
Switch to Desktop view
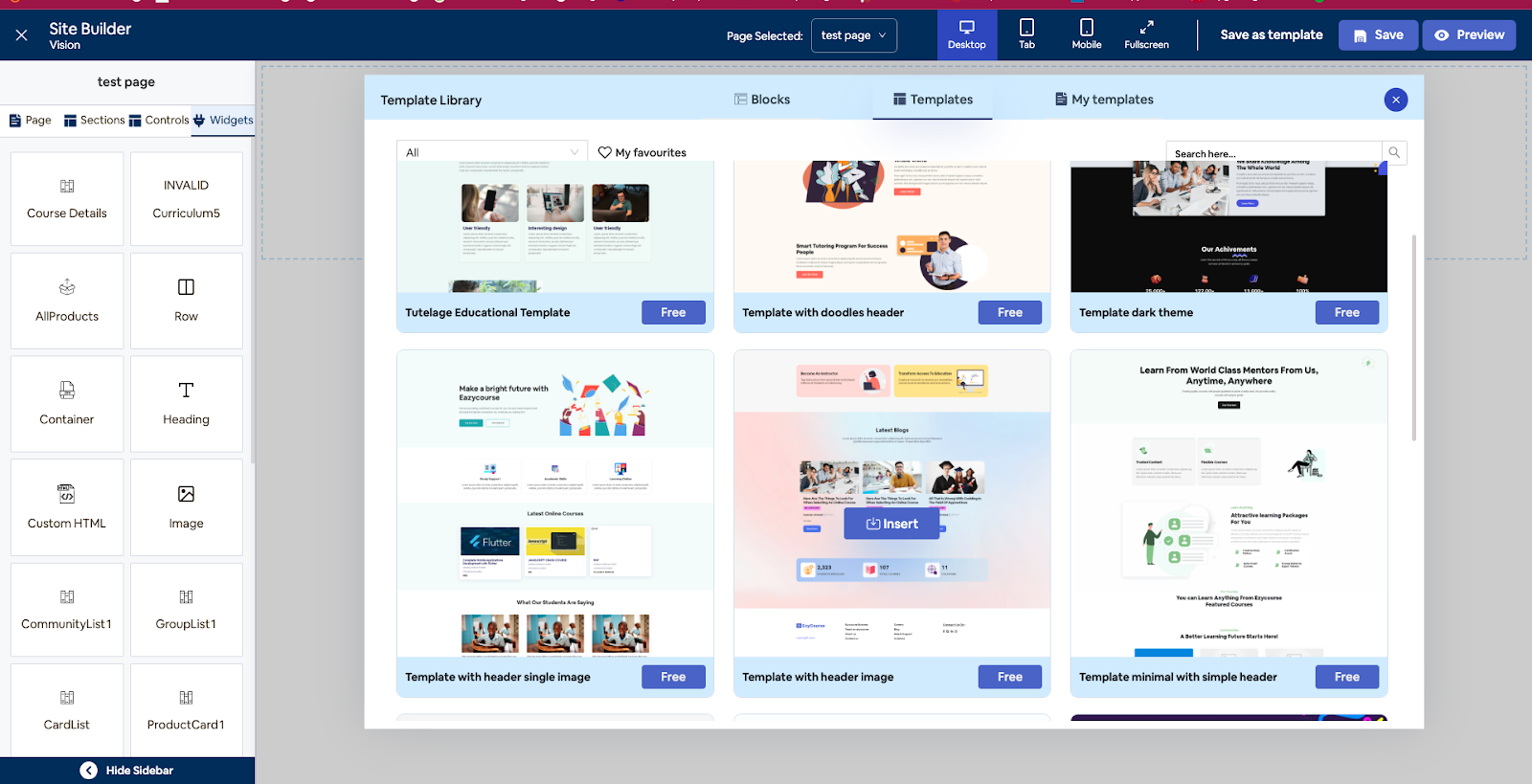coord(967,34)
